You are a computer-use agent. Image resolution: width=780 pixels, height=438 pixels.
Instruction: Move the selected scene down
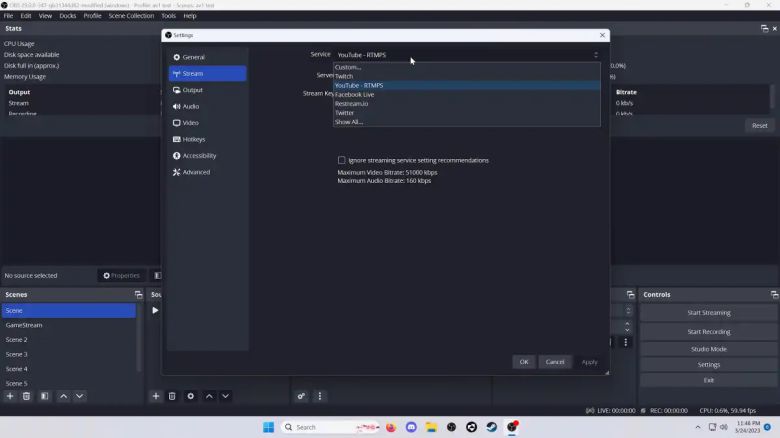coord(80,396)
